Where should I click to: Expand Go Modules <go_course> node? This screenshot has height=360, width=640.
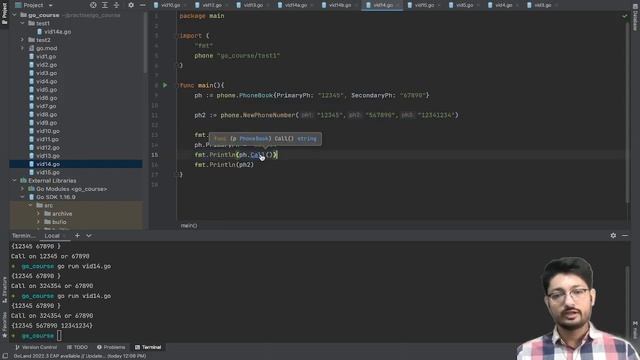22,189
